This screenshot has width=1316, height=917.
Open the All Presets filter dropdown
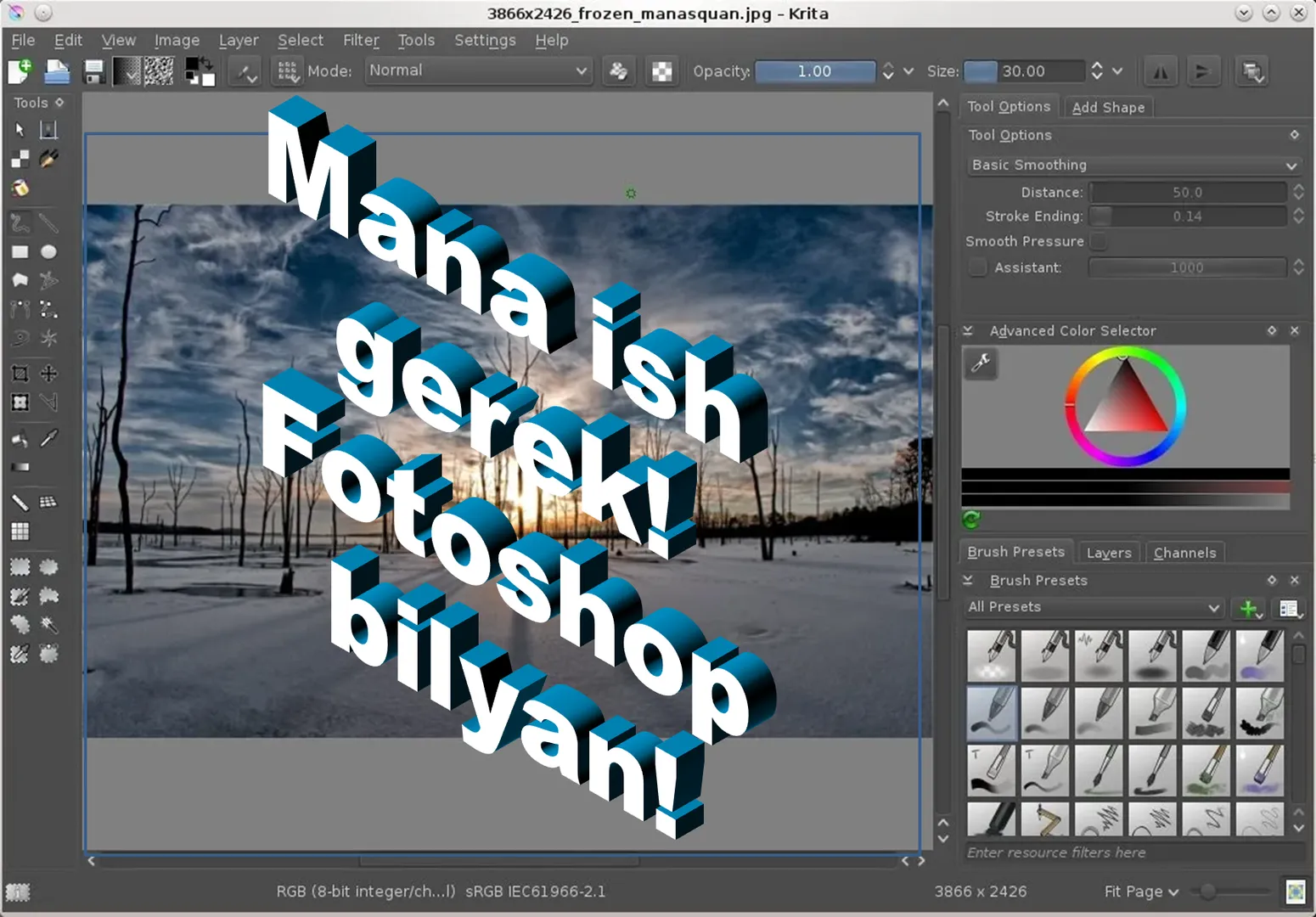click(1094, 607)
